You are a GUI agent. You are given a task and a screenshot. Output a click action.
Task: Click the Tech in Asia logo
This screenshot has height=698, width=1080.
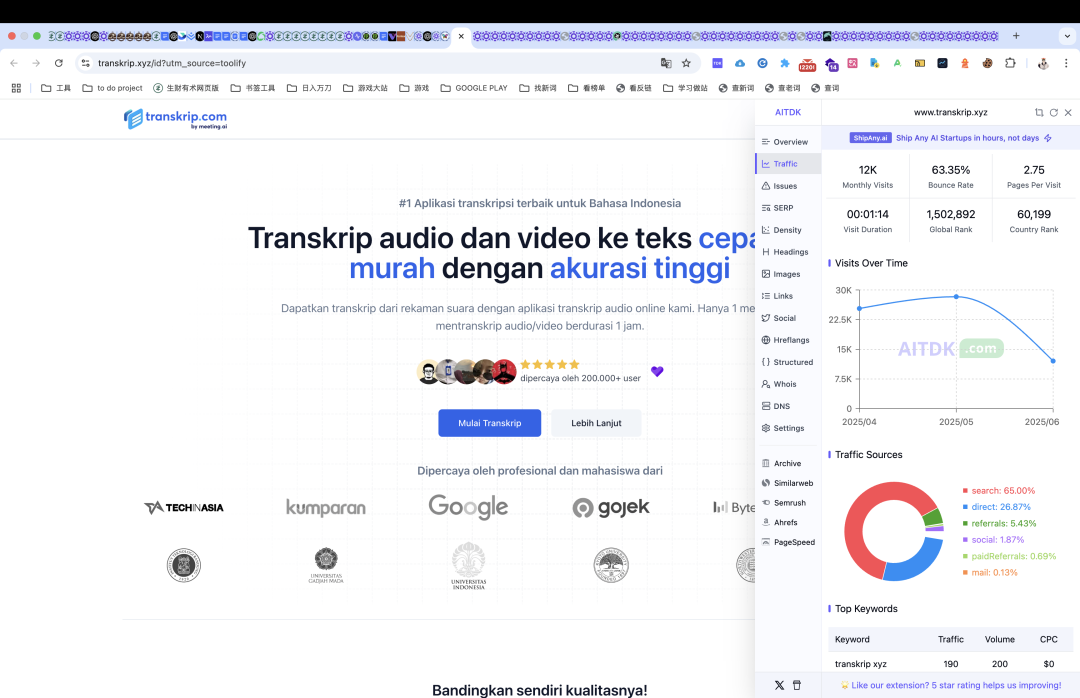[x=184, y=508]
